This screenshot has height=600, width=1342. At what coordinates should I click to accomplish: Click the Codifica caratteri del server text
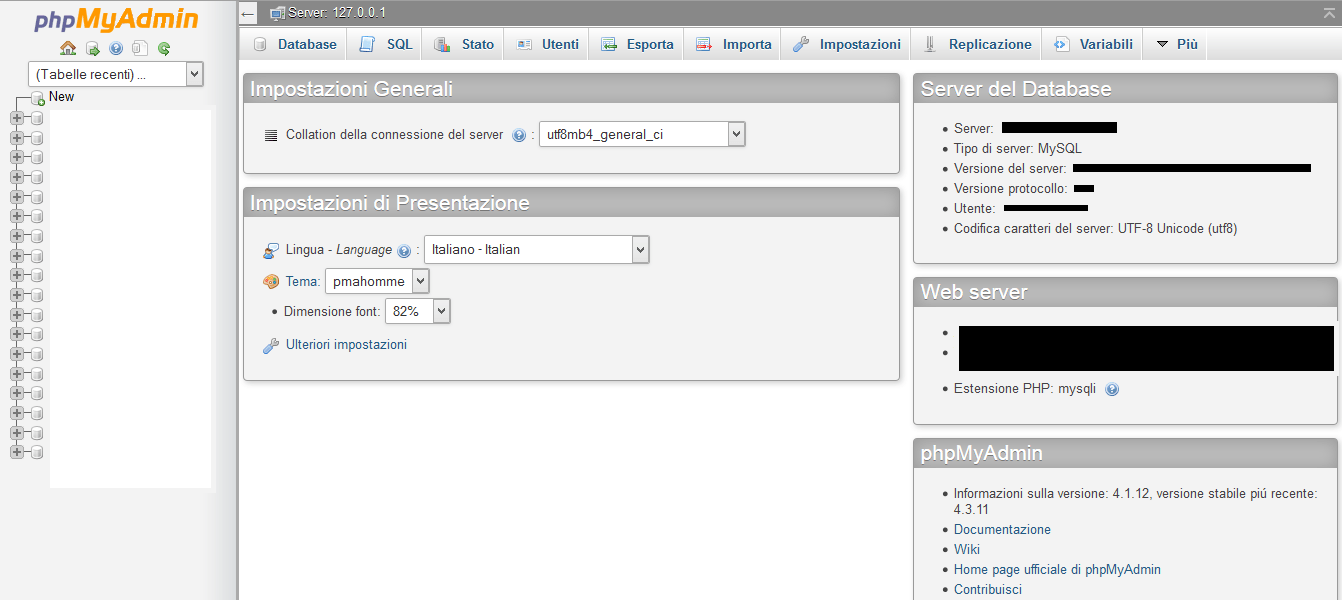point(1095,229)
